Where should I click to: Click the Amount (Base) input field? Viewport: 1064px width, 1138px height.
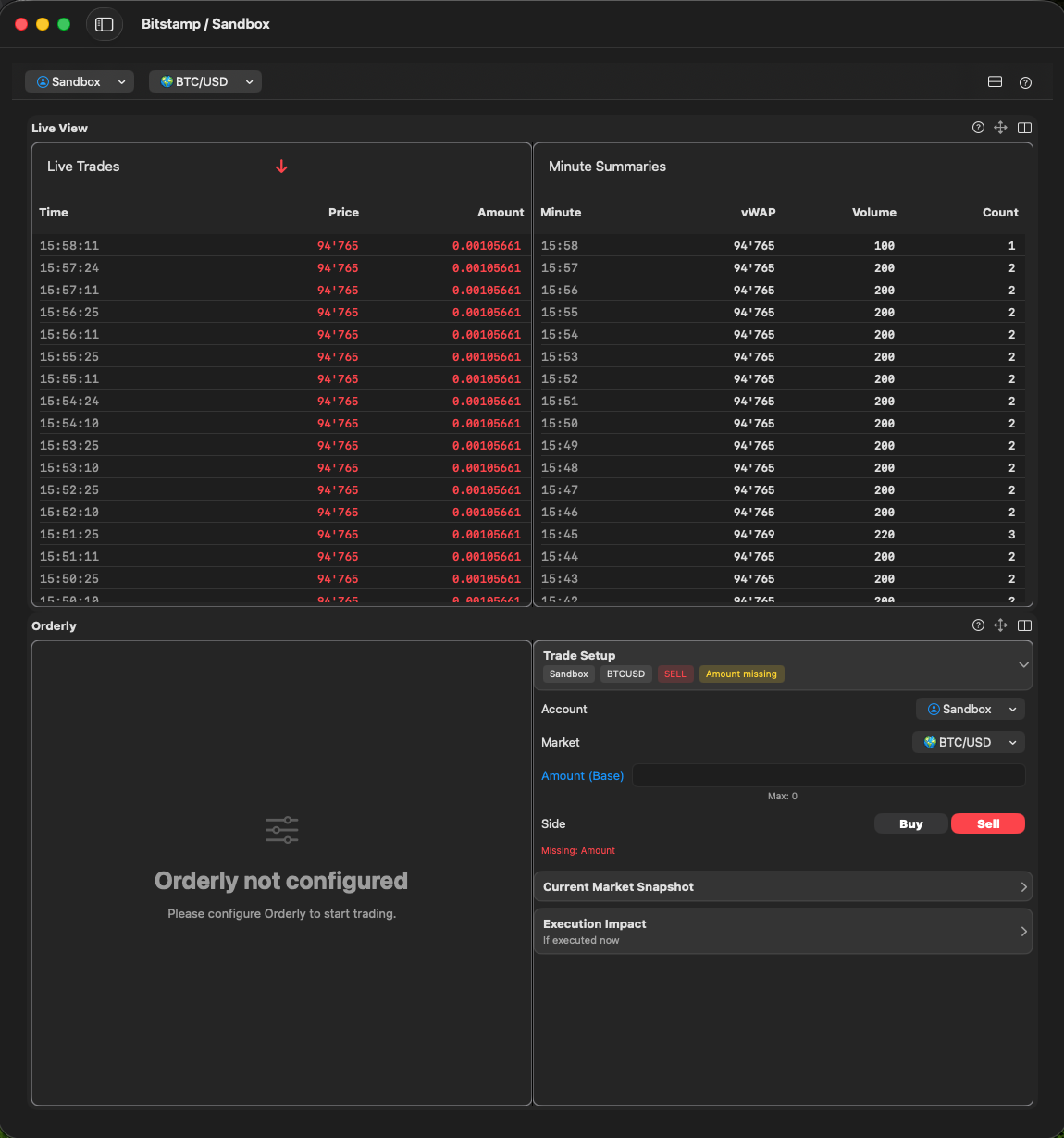pos(828,775)
